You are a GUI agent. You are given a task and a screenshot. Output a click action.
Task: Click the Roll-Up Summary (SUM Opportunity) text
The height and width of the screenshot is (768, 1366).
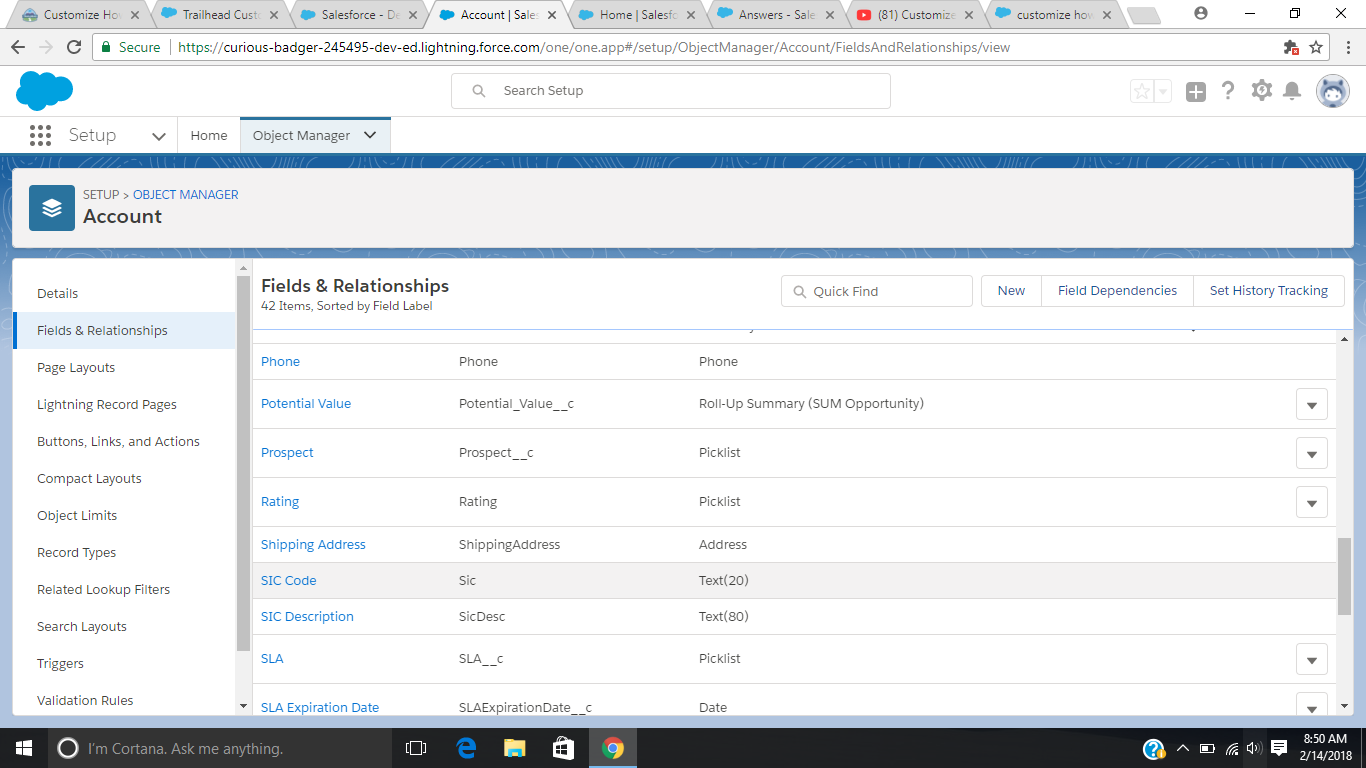(x=811, y=404)
